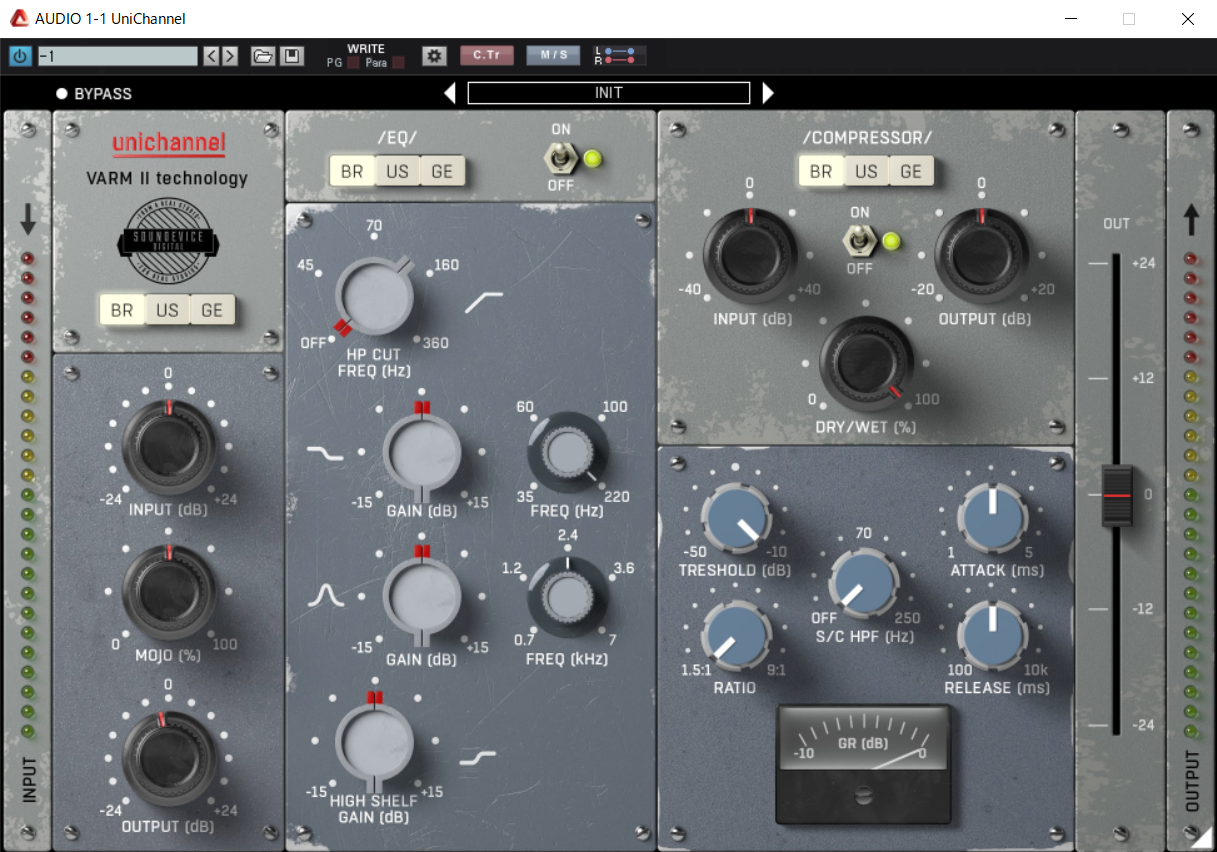This screenshot has height=852, width=1217.
Task: Click the compressor INPUT (dB) knob
Action: point(750,257)
